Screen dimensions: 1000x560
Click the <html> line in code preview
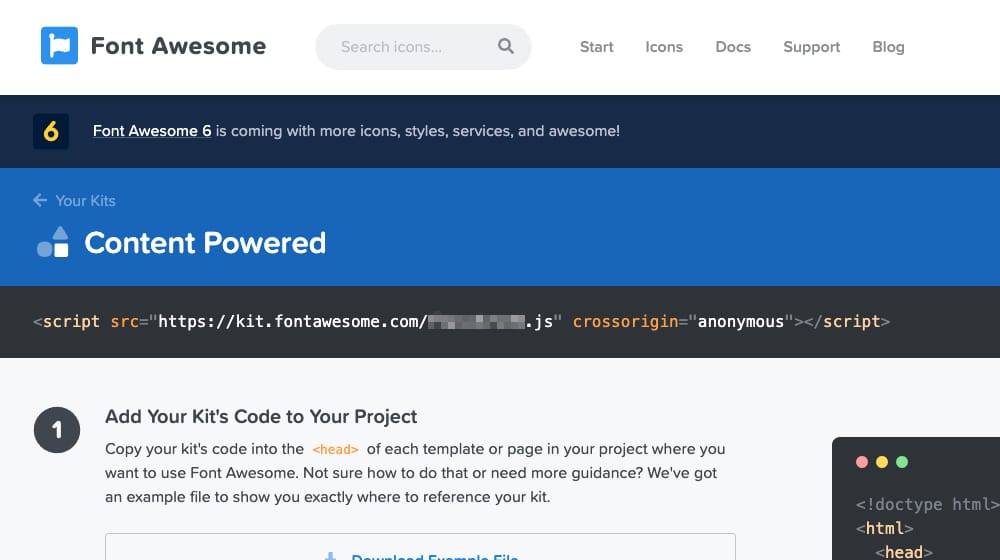pos(885,528)
